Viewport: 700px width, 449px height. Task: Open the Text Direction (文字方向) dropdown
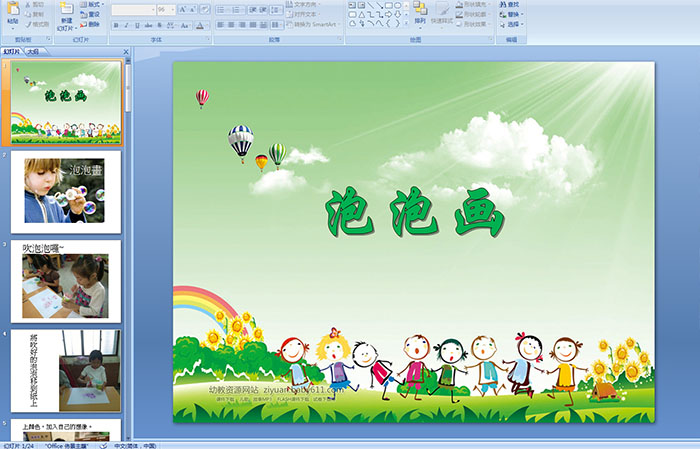[304, 4]
